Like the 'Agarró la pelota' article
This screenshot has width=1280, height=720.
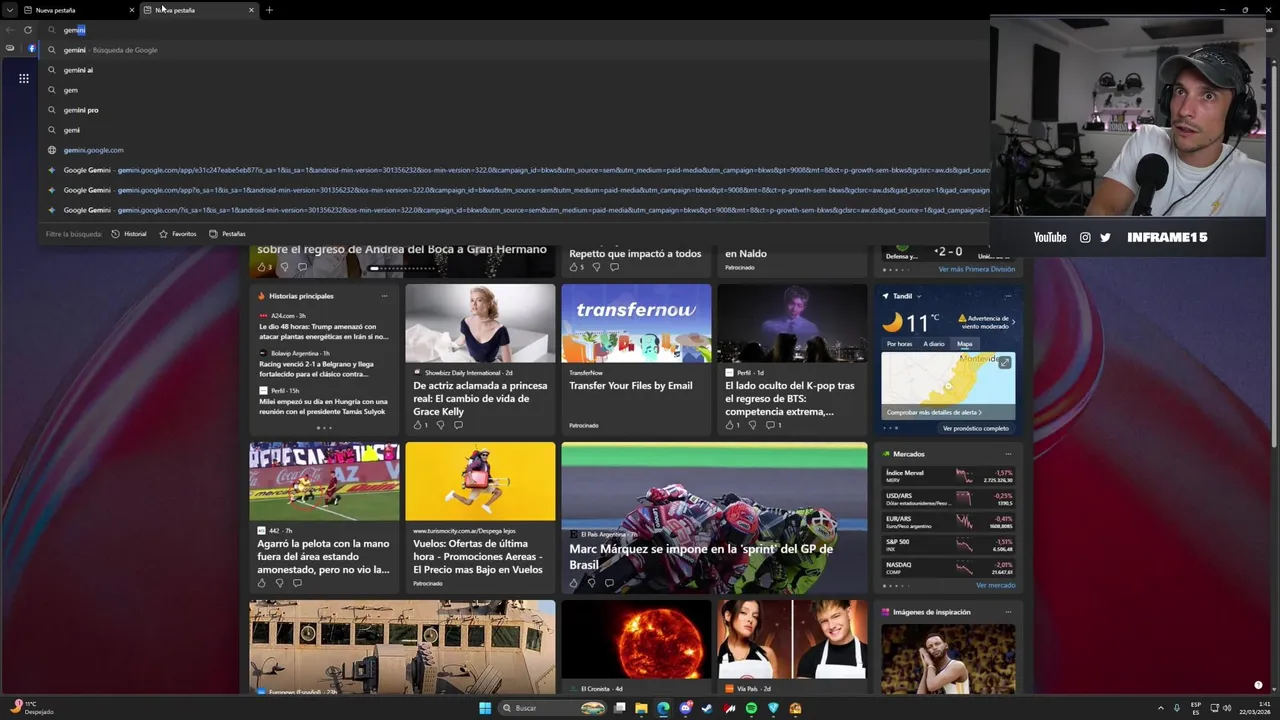point(262,583)
